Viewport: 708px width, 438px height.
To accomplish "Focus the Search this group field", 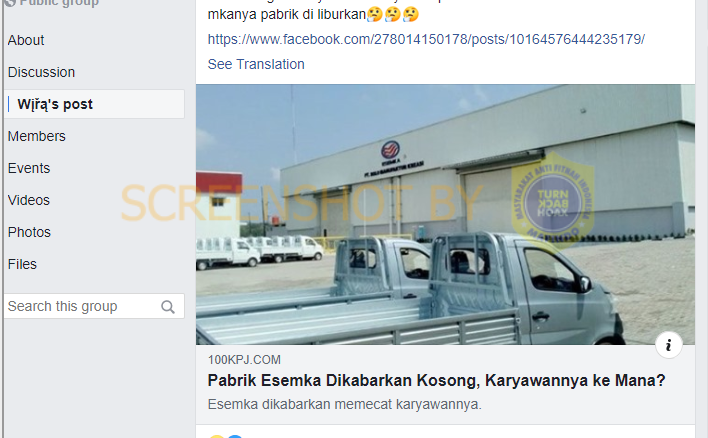I will click(94, 306).
